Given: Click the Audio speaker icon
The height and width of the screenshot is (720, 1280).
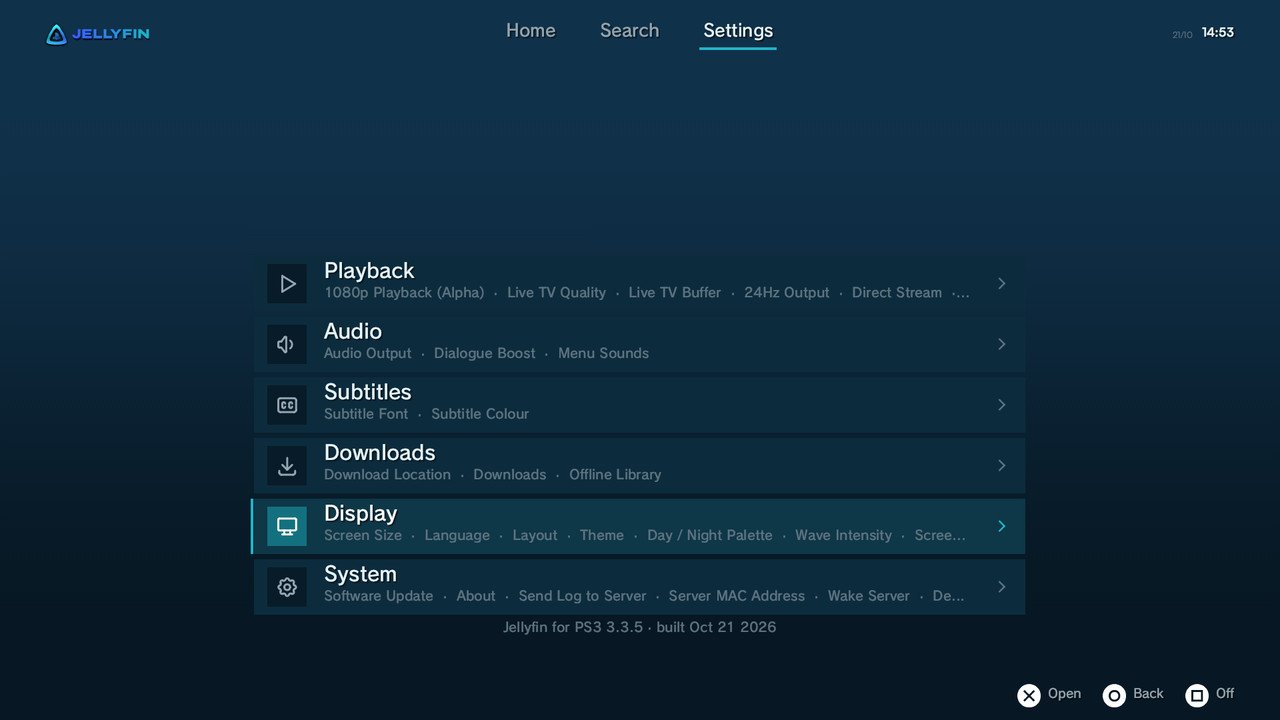Looking at the screenshot, I should pos(287,344).
